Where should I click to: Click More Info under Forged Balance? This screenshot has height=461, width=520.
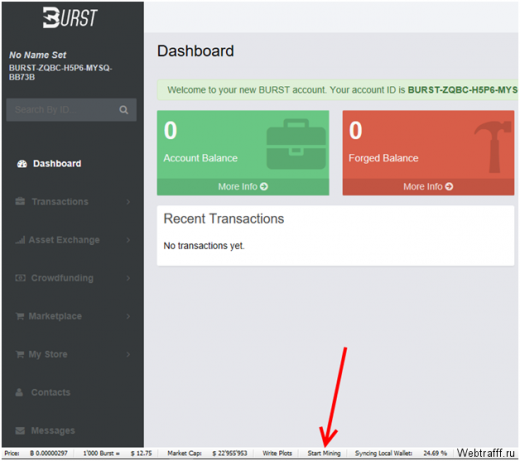tap(428, 187)
